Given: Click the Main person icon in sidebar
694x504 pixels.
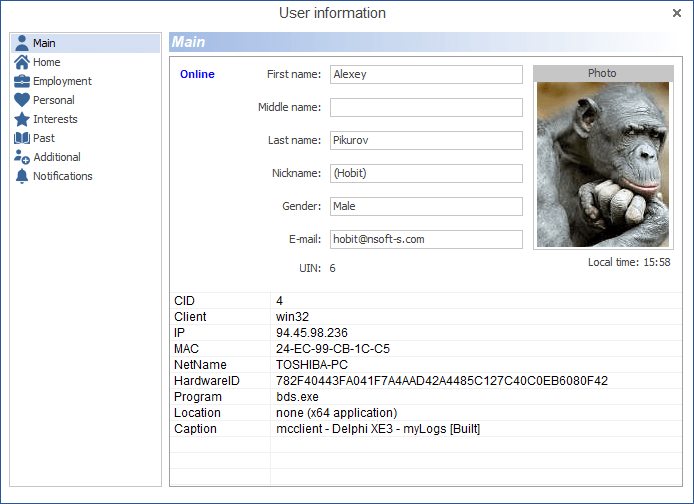Looking at the screenshot, I should click(x=22, y=43).
